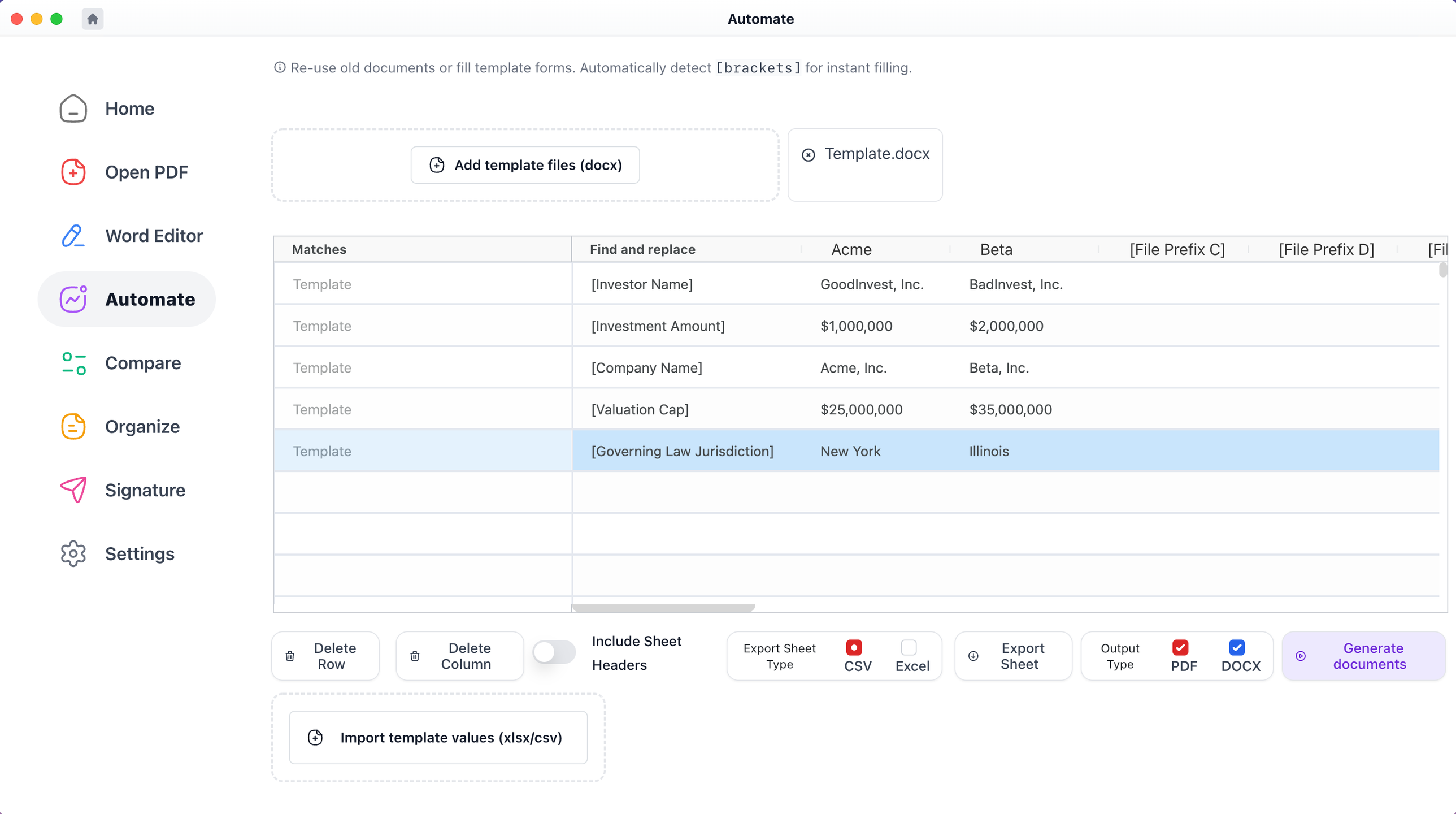Click the home icon in title bar
The height and width of the screenshot is (814, 1456).
pyautogui.click(x=93, y=19)
